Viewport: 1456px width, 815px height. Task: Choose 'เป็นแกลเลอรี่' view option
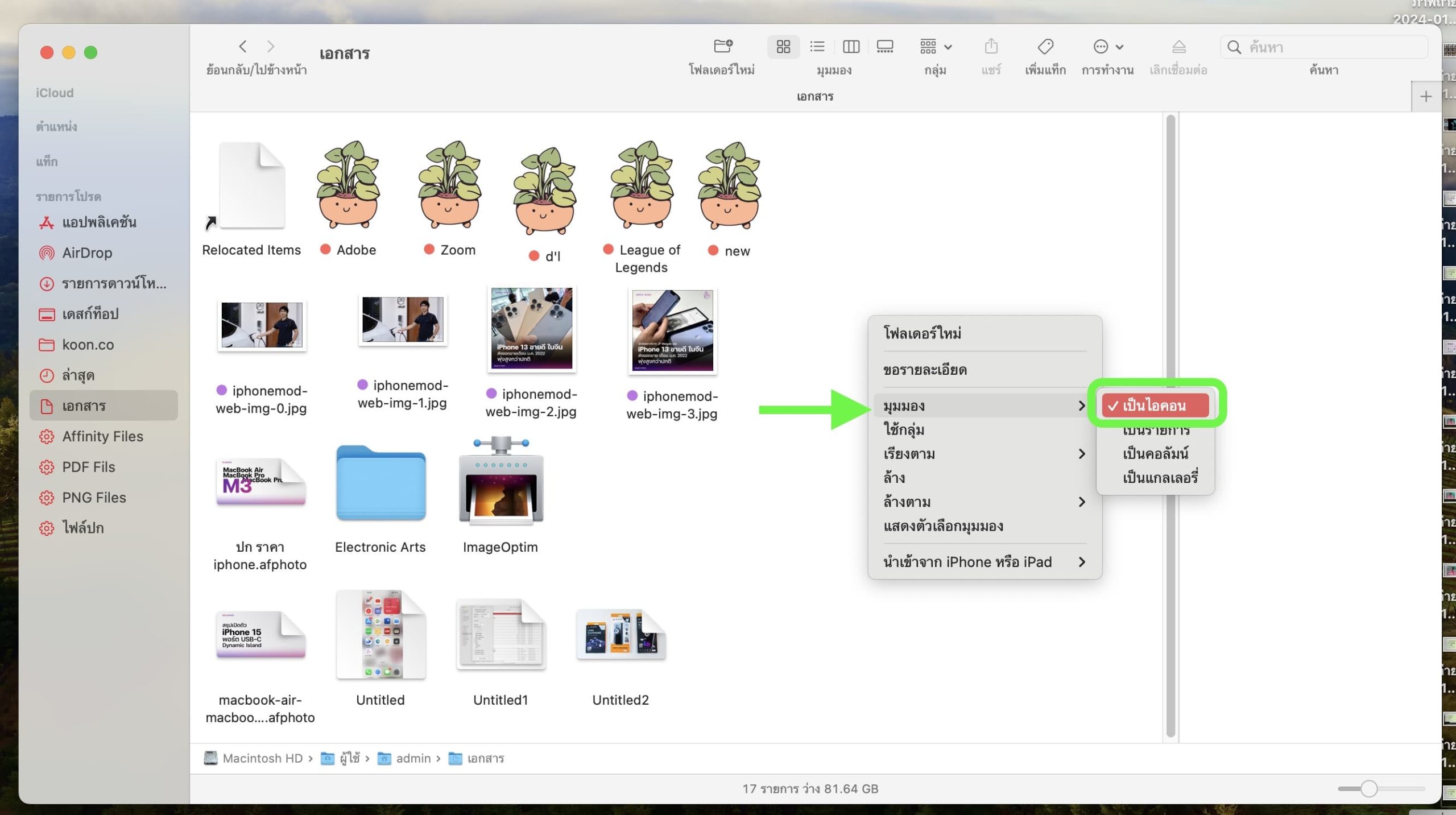coord(1159,478)
